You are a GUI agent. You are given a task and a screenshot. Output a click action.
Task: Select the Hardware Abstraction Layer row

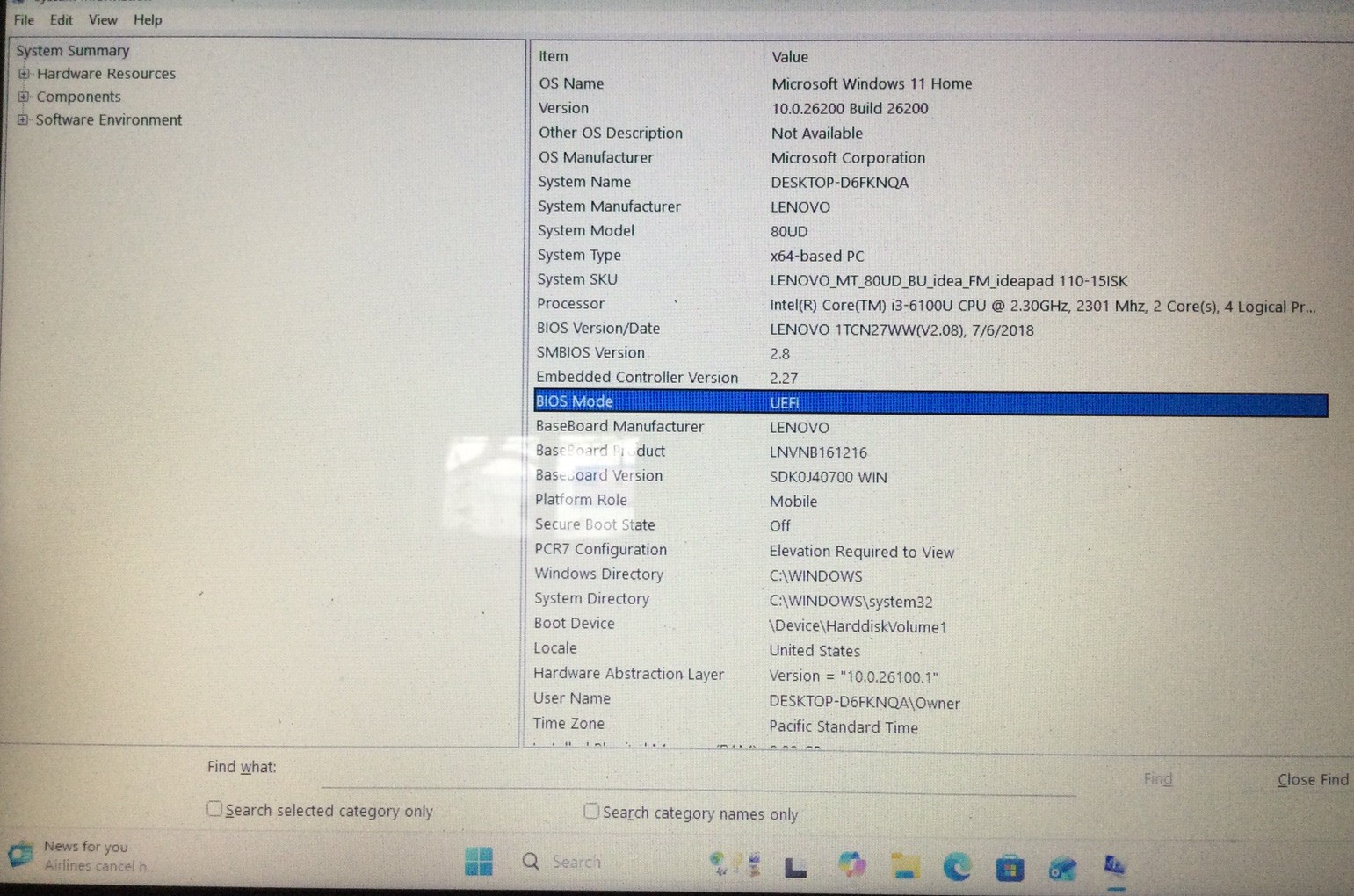[931, 675]
